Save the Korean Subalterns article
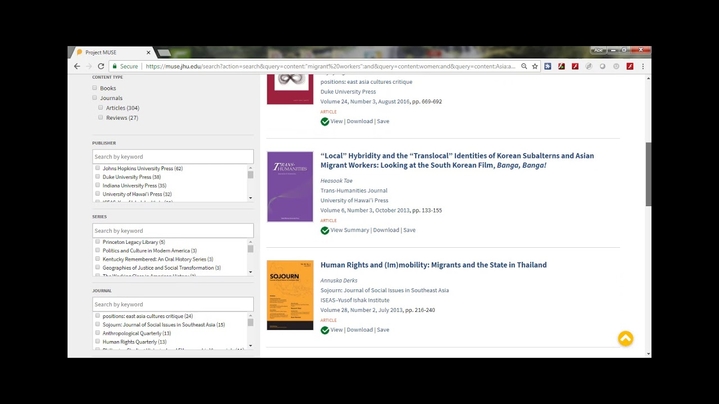 (409, 230)
